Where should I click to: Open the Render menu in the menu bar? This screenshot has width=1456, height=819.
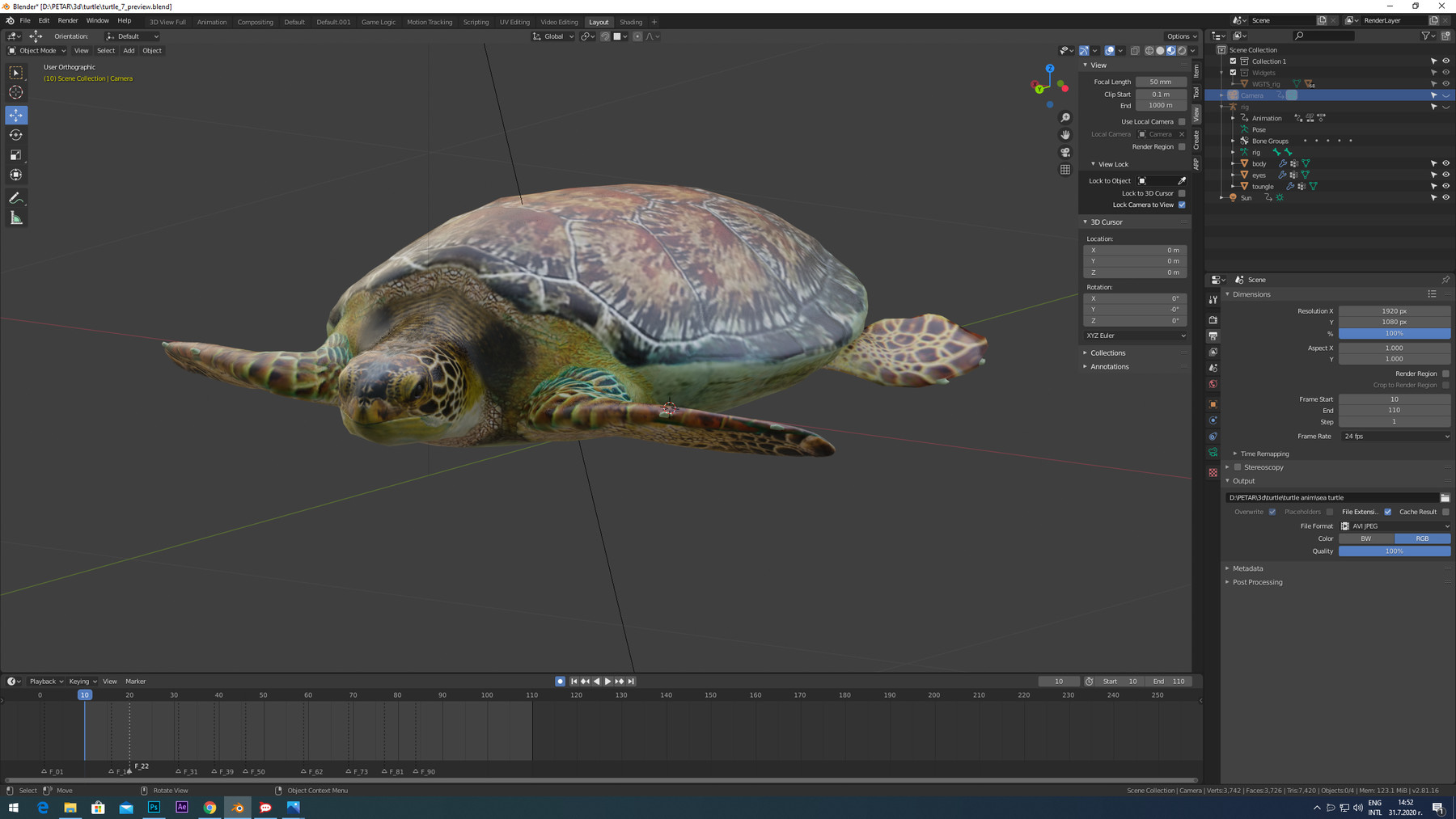click(67, 20)
